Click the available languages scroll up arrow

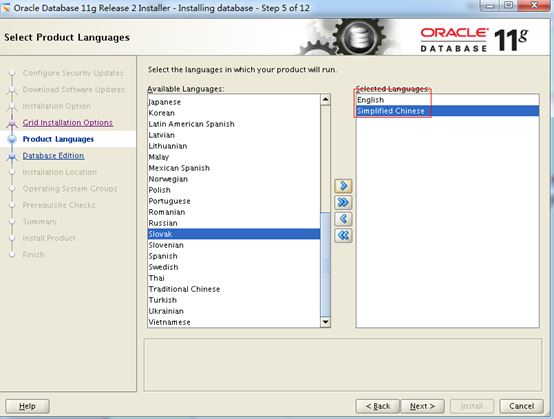pos(325,100)
